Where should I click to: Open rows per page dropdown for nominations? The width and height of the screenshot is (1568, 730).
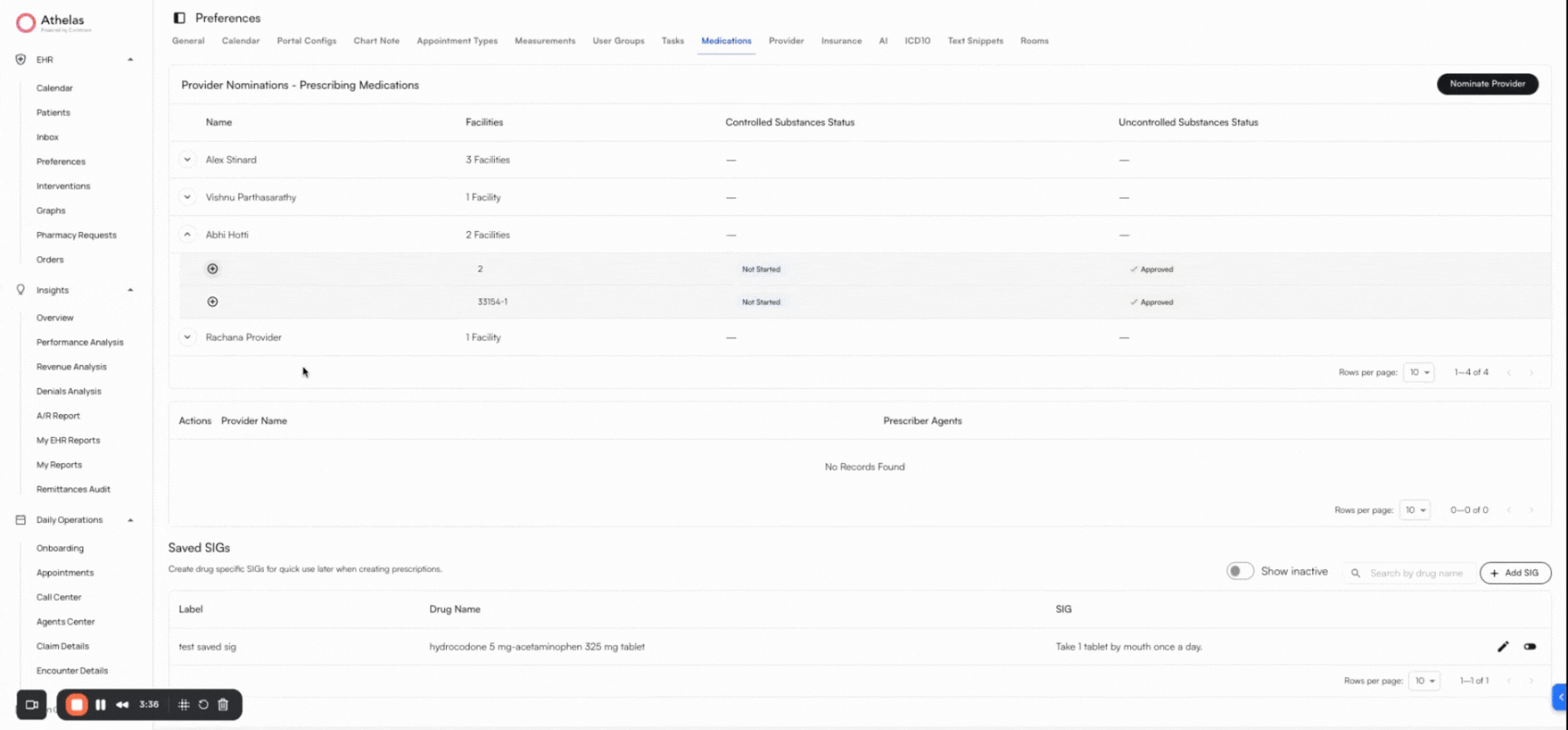pos(1419,372)
